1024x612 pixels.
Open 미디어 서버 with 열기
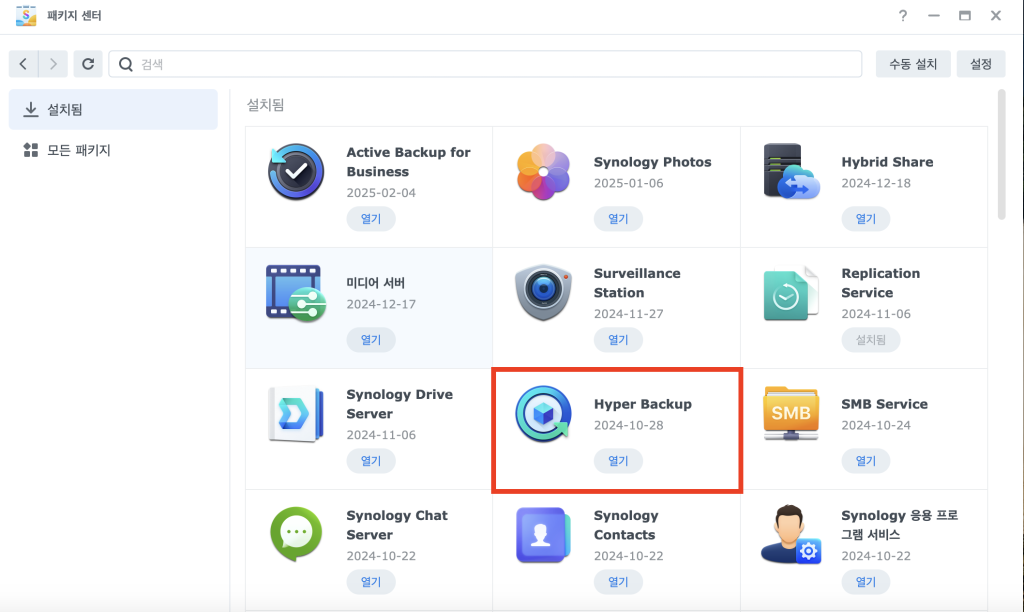click(371, 340)
